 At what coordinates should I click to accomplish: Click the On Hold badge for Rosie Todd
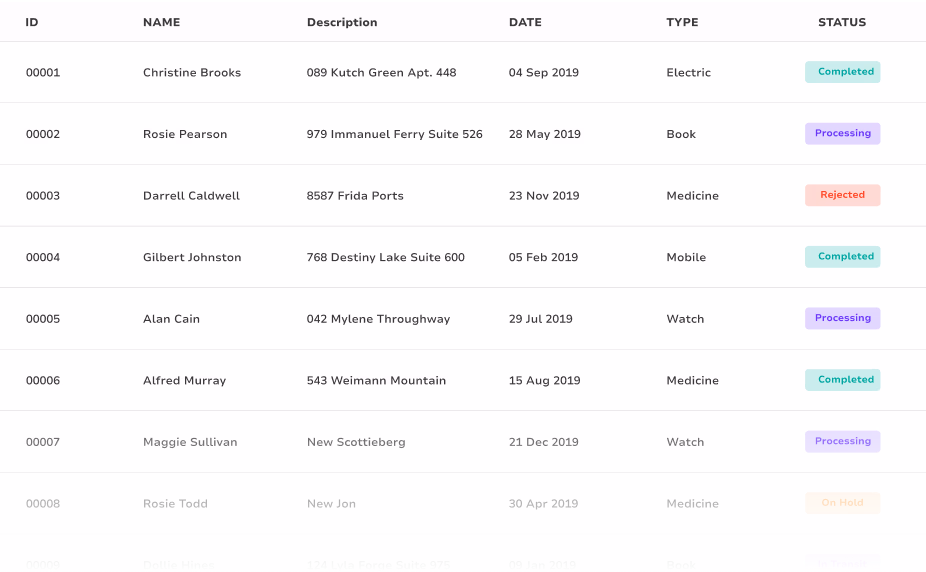point(842,503)
